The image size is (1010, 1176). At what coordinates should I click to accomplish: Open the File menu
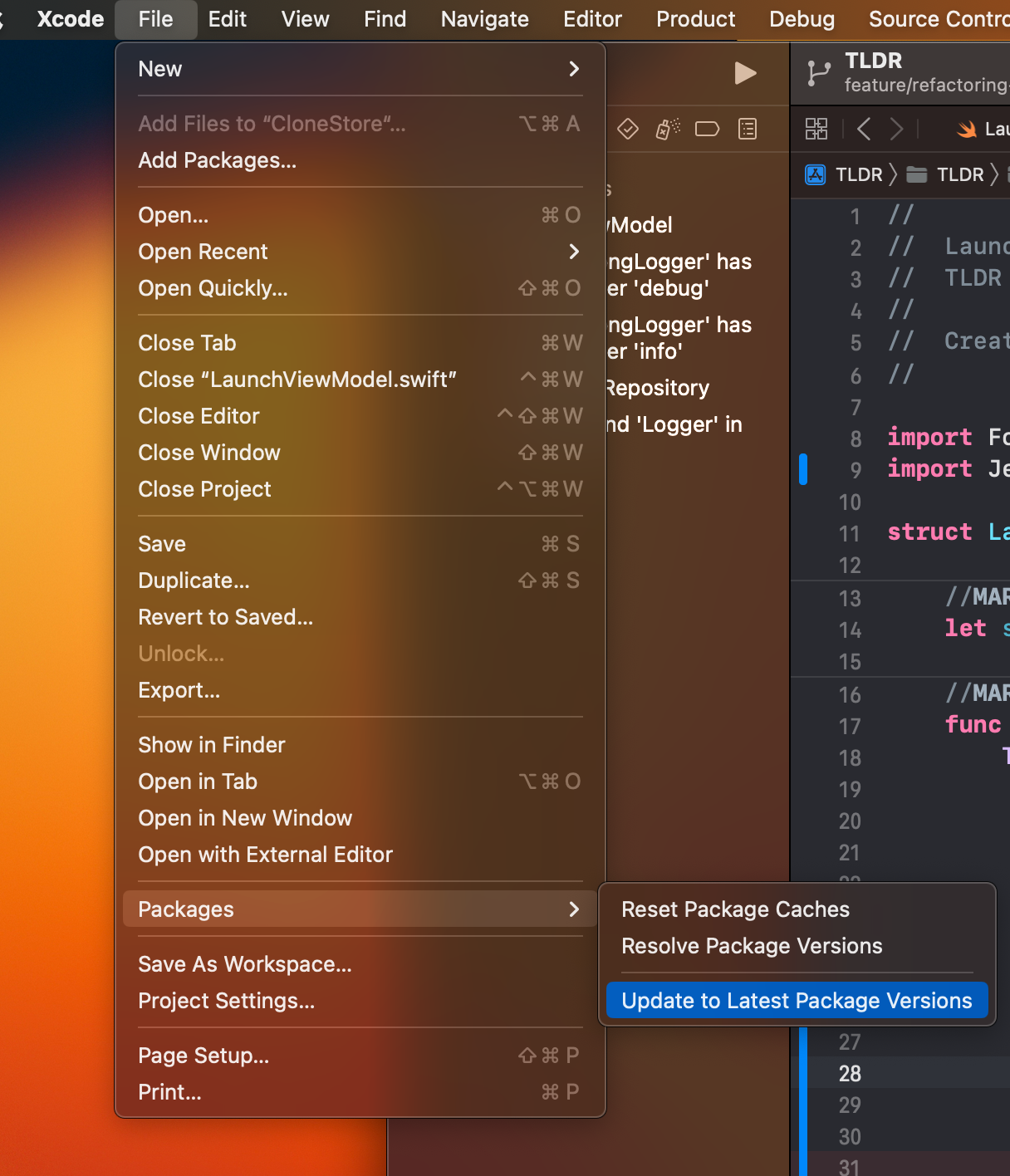(x=156, y=19)
